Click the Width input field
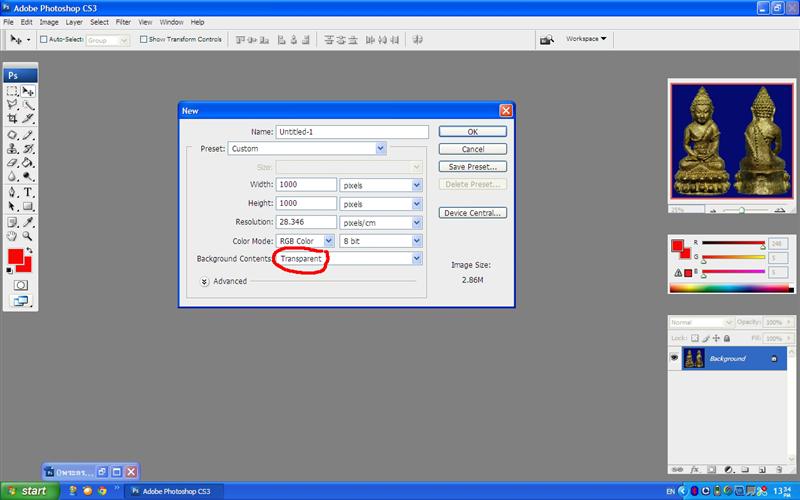 (x=305, y=185)
